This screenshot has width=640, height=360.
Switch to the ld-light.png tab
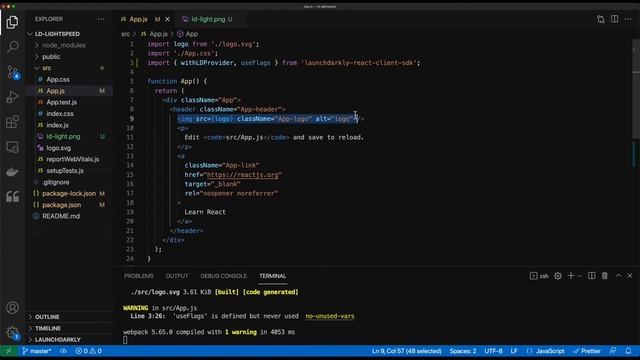coord(208,19)
